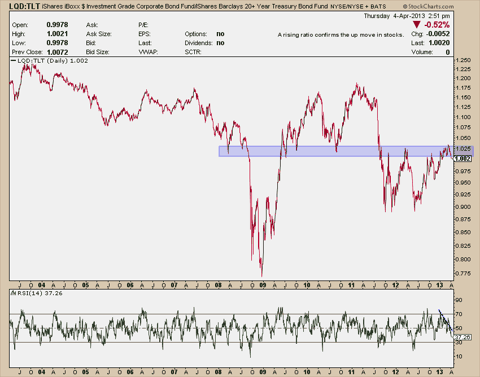
Task: Click the 90 level on the RSI axis
Action: (459, 300)
